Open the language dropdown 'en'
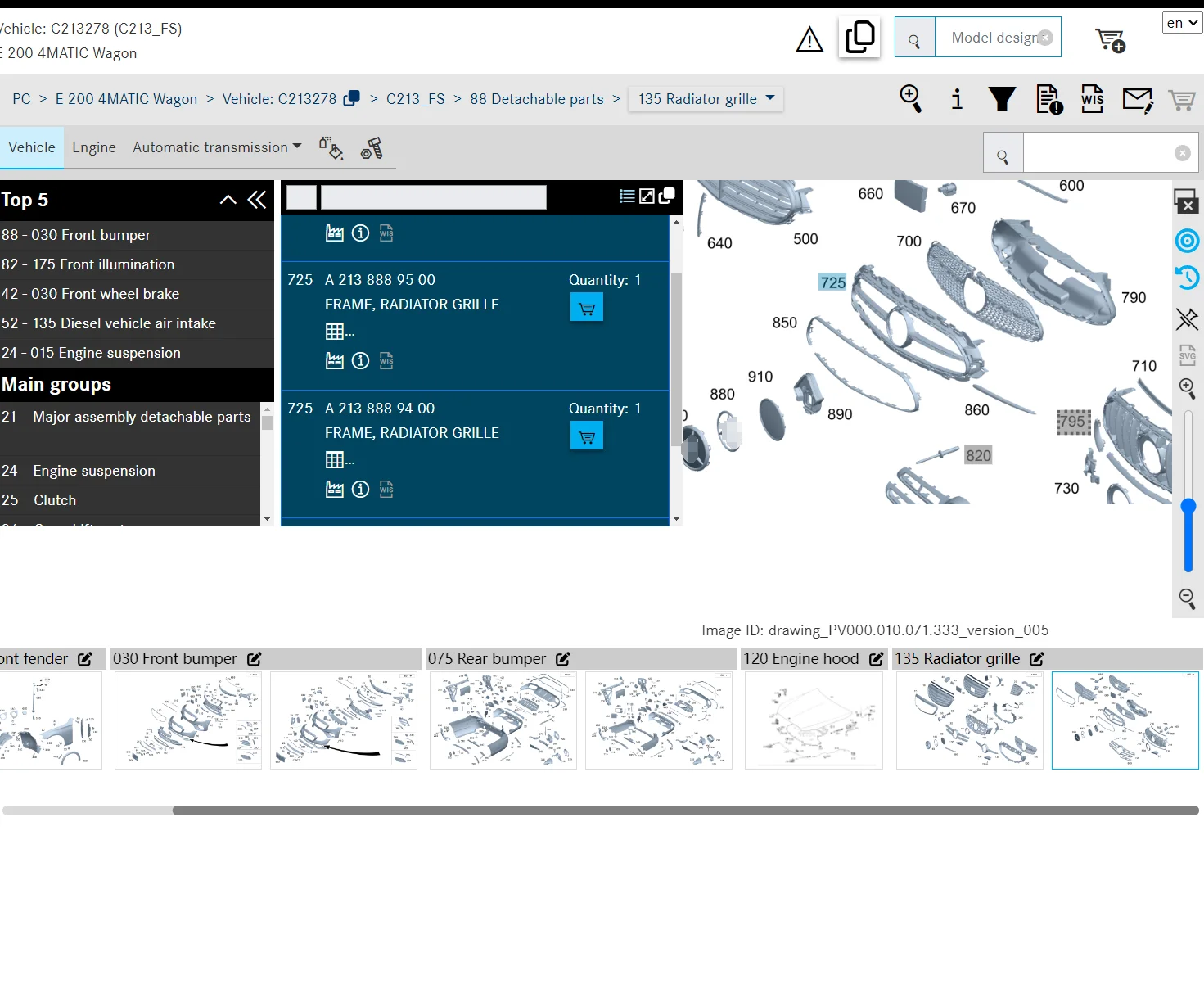This screenshot has height=989, width=1204. pyautogui.click(x=1182, y=23)
